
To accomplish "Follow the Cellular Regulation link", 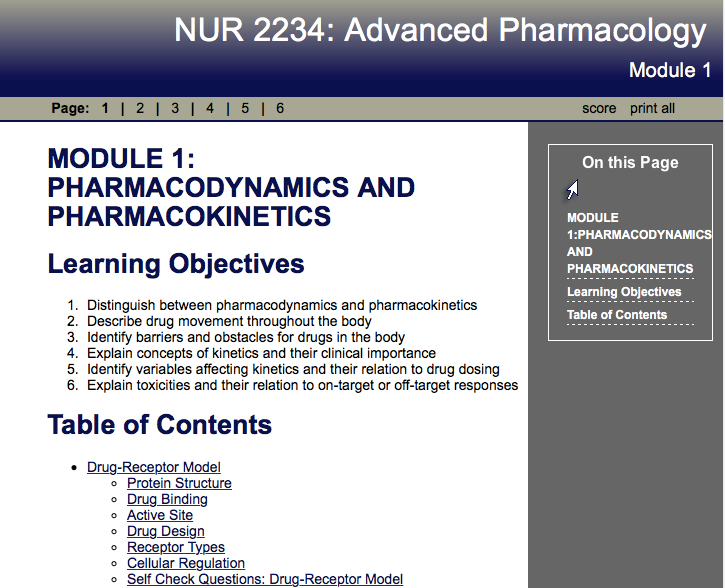I will [186, 563].
